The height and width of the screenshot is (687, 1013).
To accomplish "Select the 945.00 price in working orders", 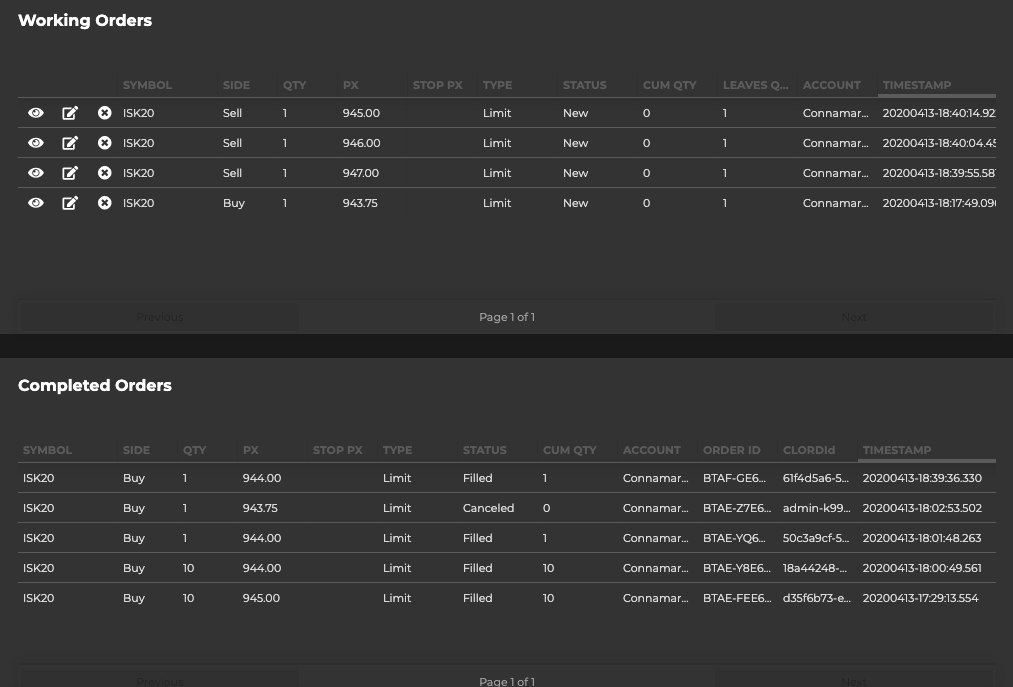I will pos(361,113).
